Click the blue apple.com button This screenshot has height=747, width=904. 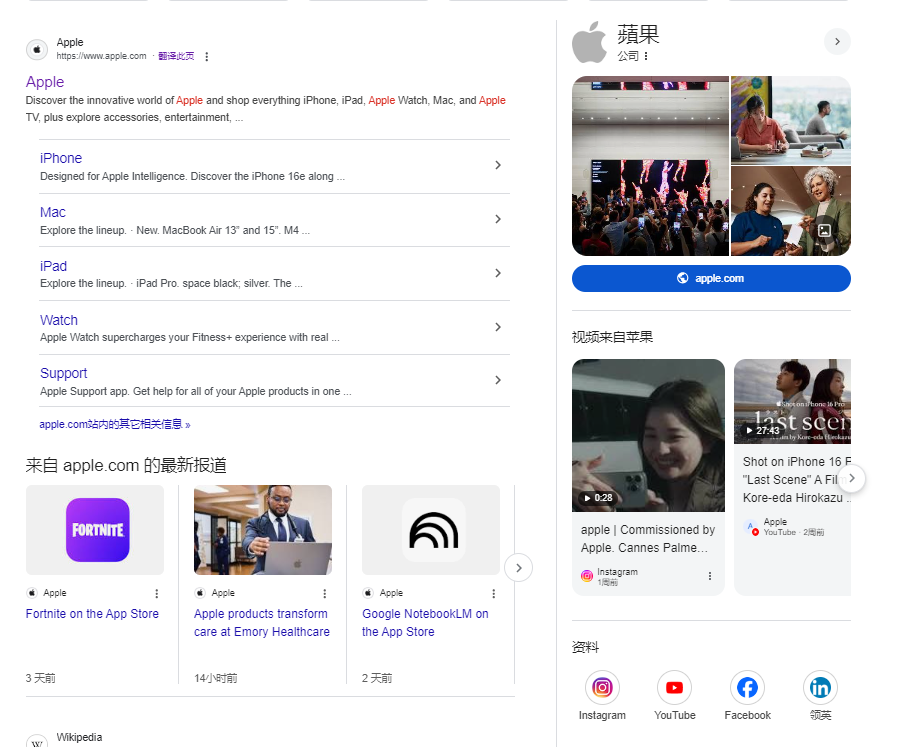(711, 278)
